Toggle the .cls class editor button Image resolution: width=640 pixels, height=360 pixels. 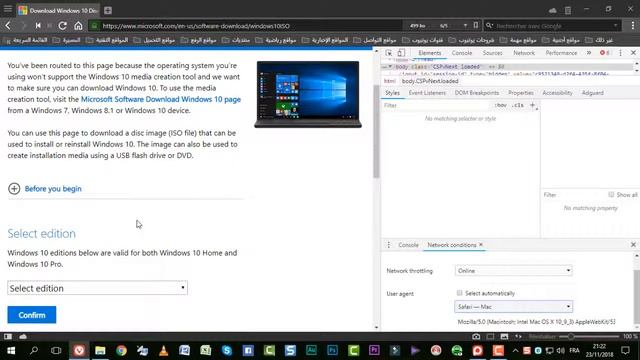(x=518, y=105)
